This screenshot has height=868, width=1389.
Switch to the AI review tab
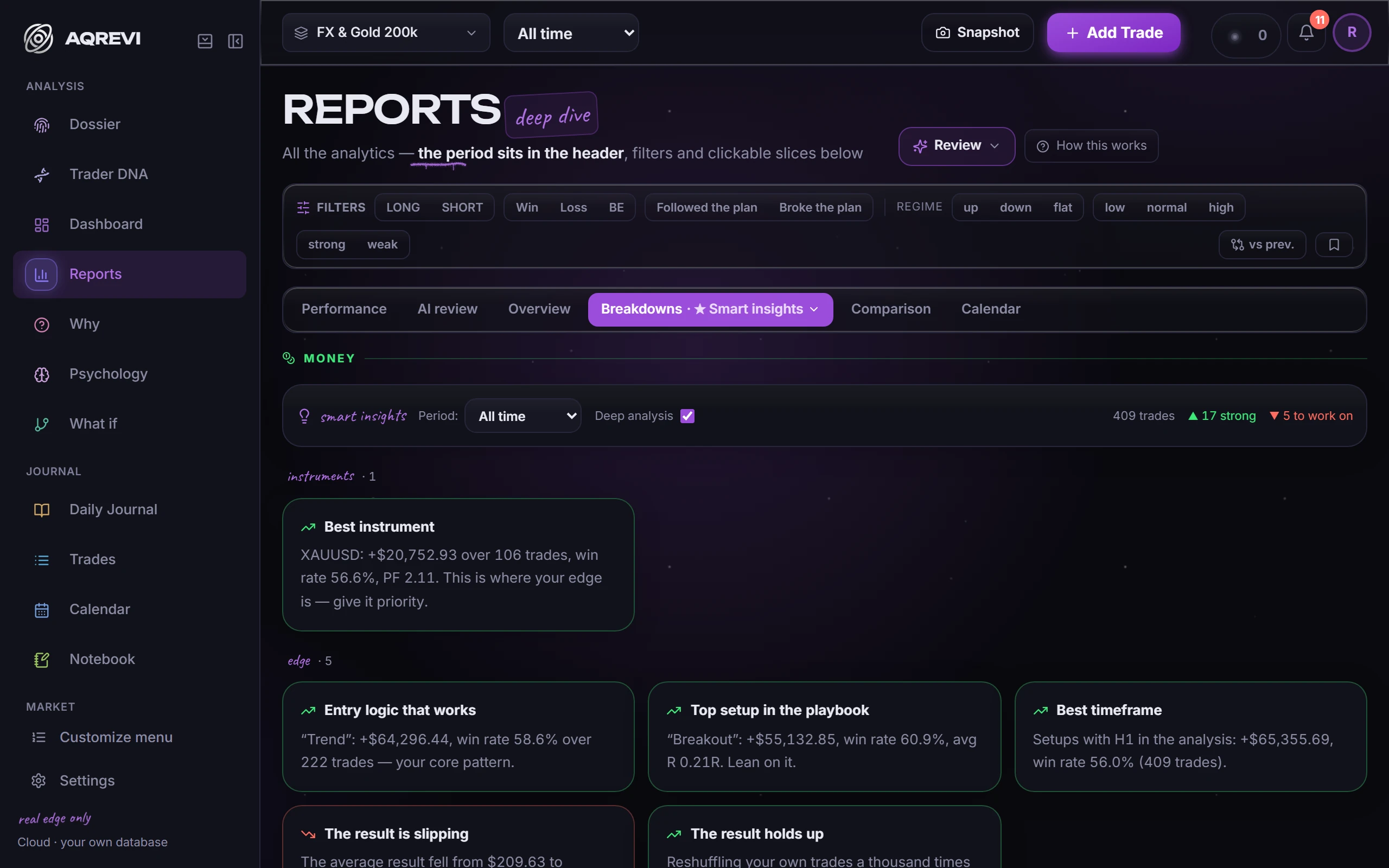(x=448, y=309)
